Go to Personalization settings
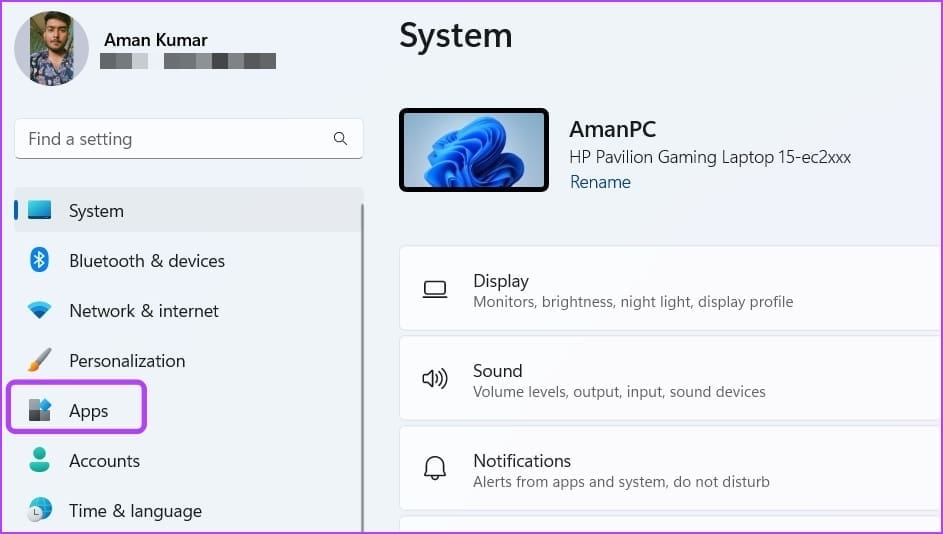The image size is (943, 534). [188, 360]
